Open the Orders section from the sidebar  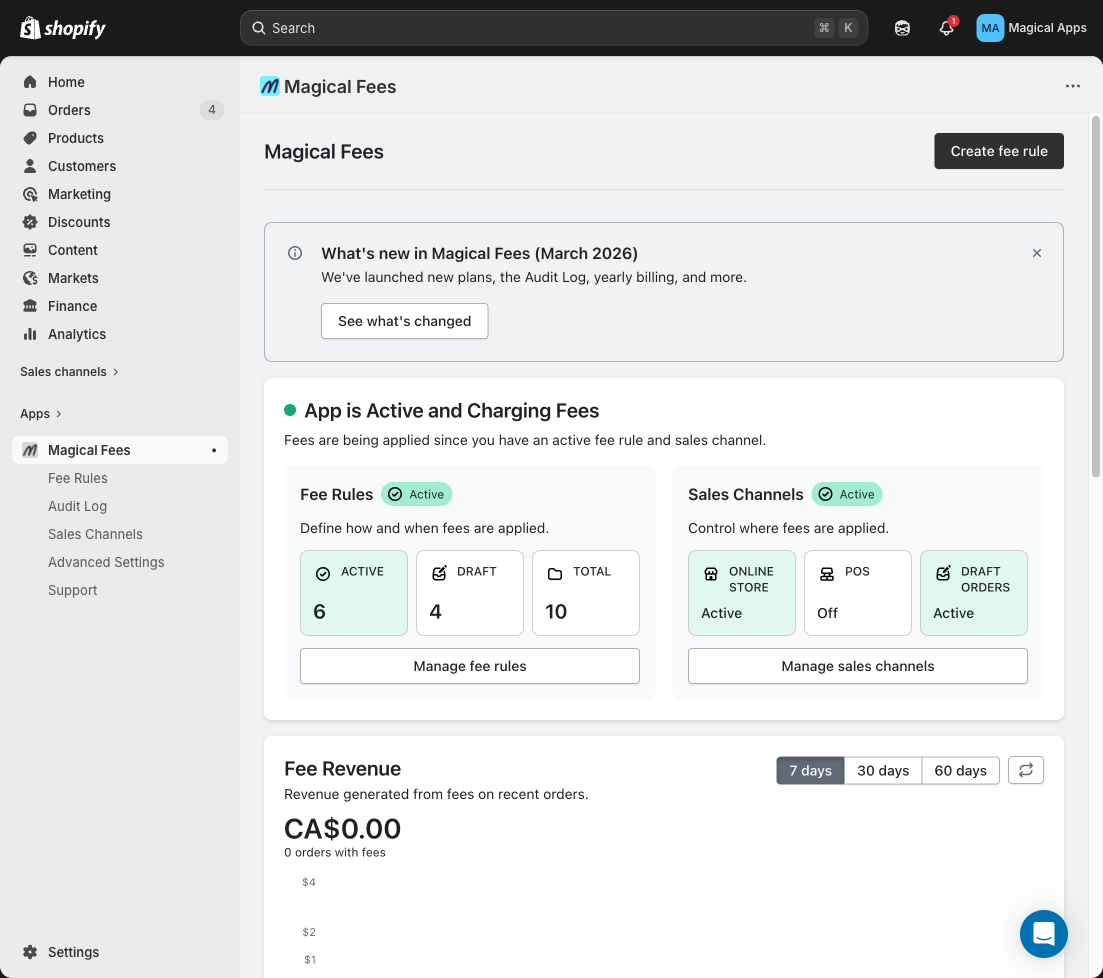68,110
